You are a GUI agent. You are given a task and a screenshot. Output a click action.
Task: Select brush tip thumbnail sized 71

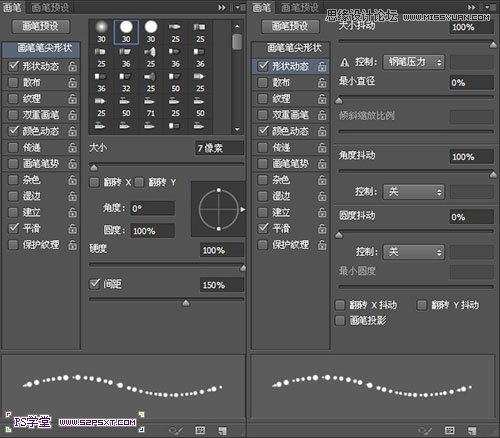[151, 107]
